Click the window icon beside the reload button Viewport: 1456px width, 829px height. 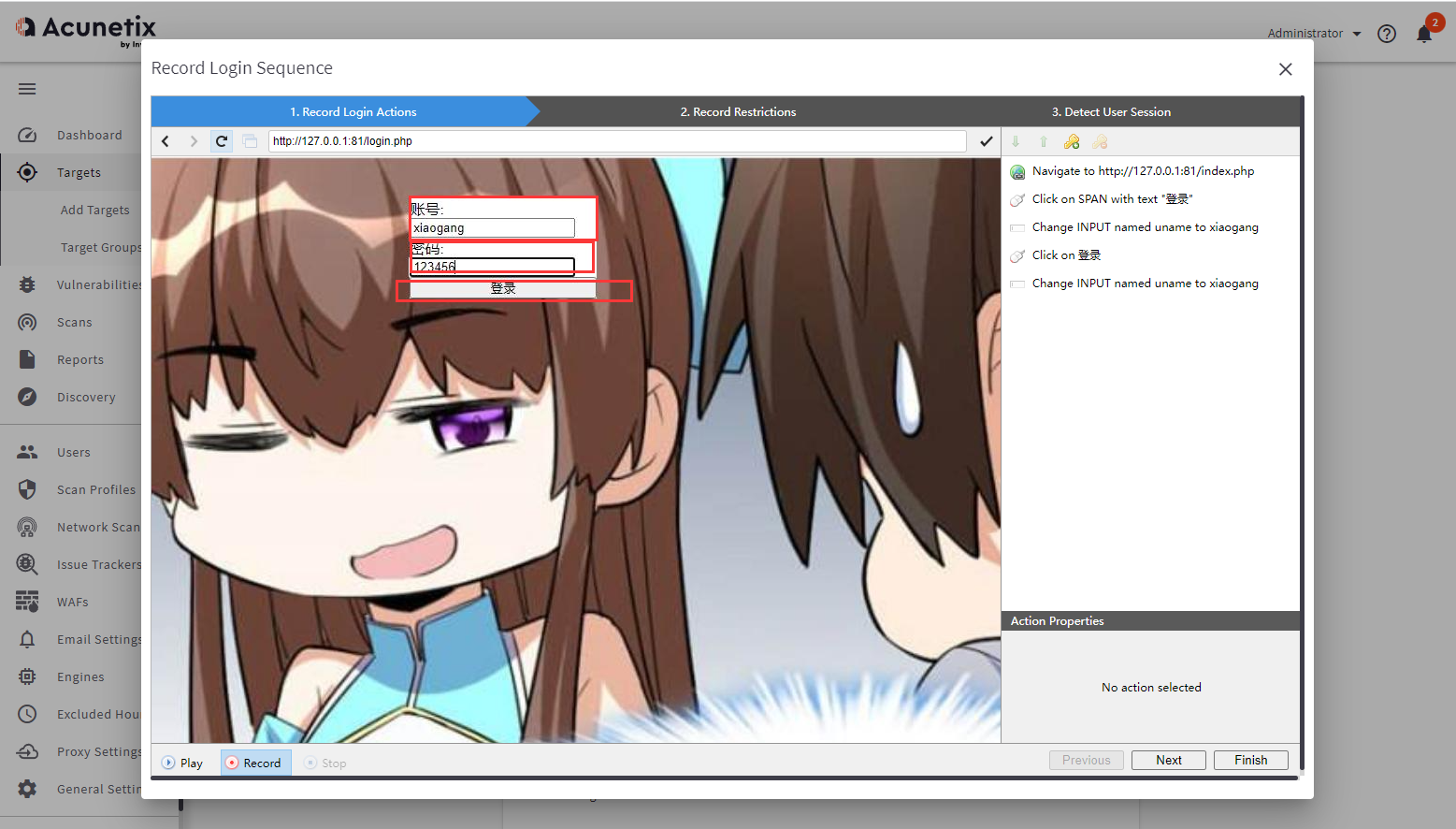(250, 141)
